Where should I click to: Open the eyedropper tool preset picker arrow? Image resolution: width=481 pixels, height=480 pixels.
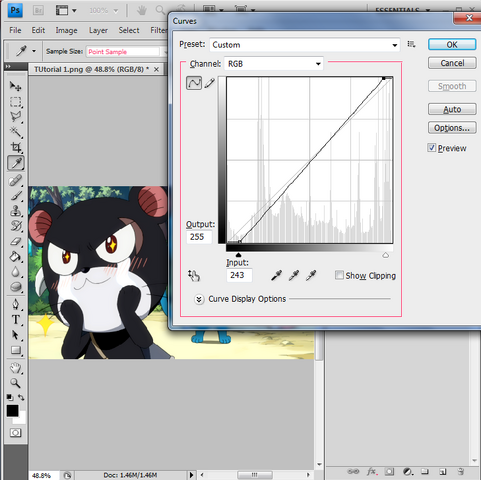(34, 51)
